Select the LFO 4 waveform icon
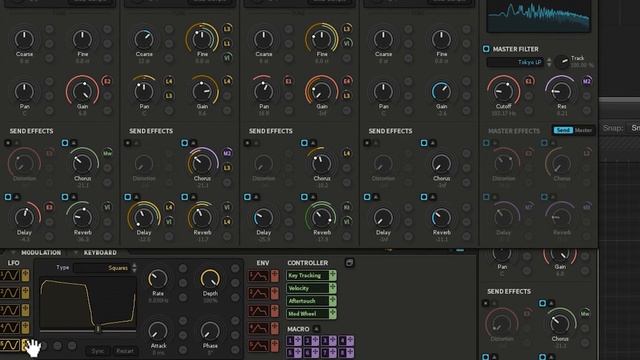Image resolution: width=640 pixels, height=360 pixels. coord(10,328)
